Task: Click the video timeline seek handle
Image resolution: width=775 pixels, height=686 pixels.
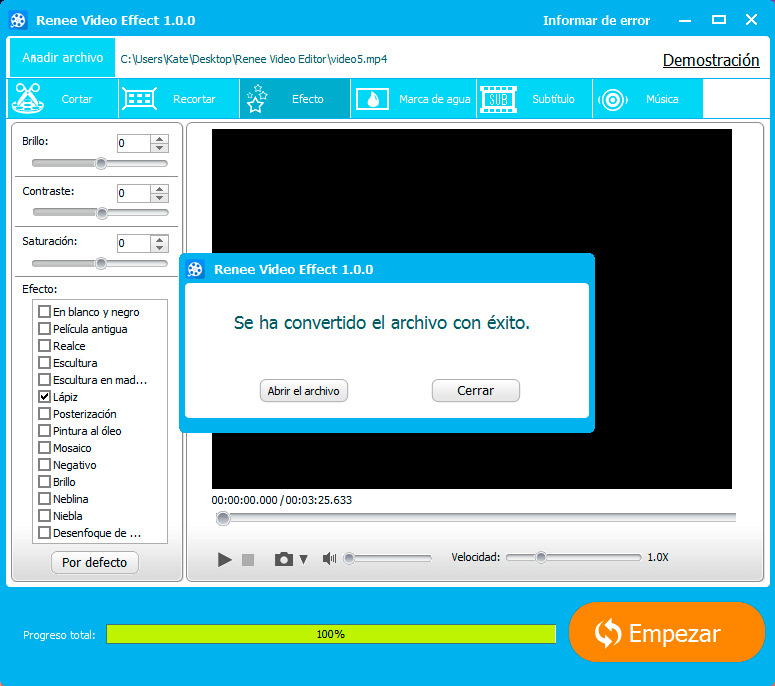Action: pyautogui.click(x=223, y=518)
